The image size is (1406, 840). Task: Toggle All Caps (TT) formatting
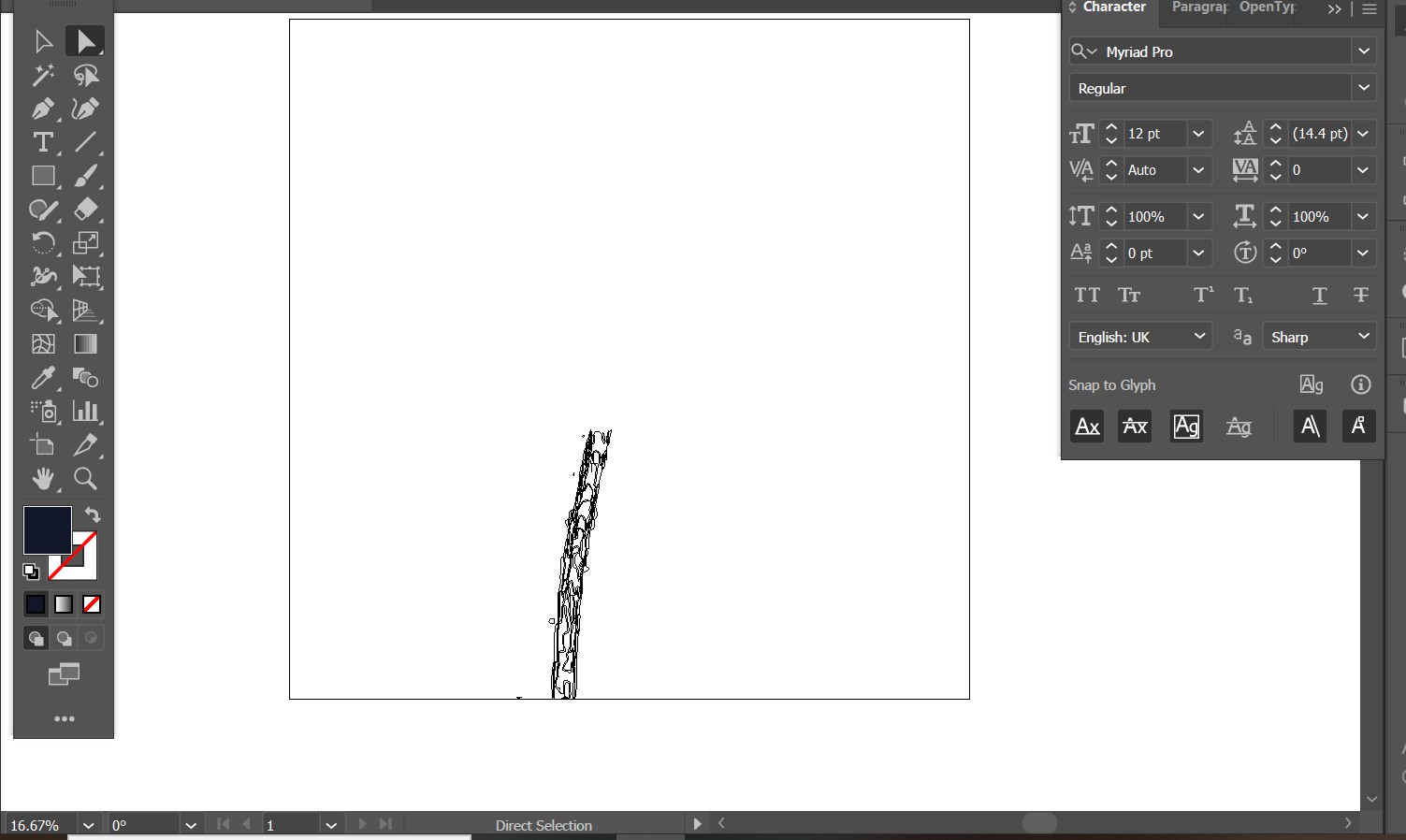click(1087, 296)
